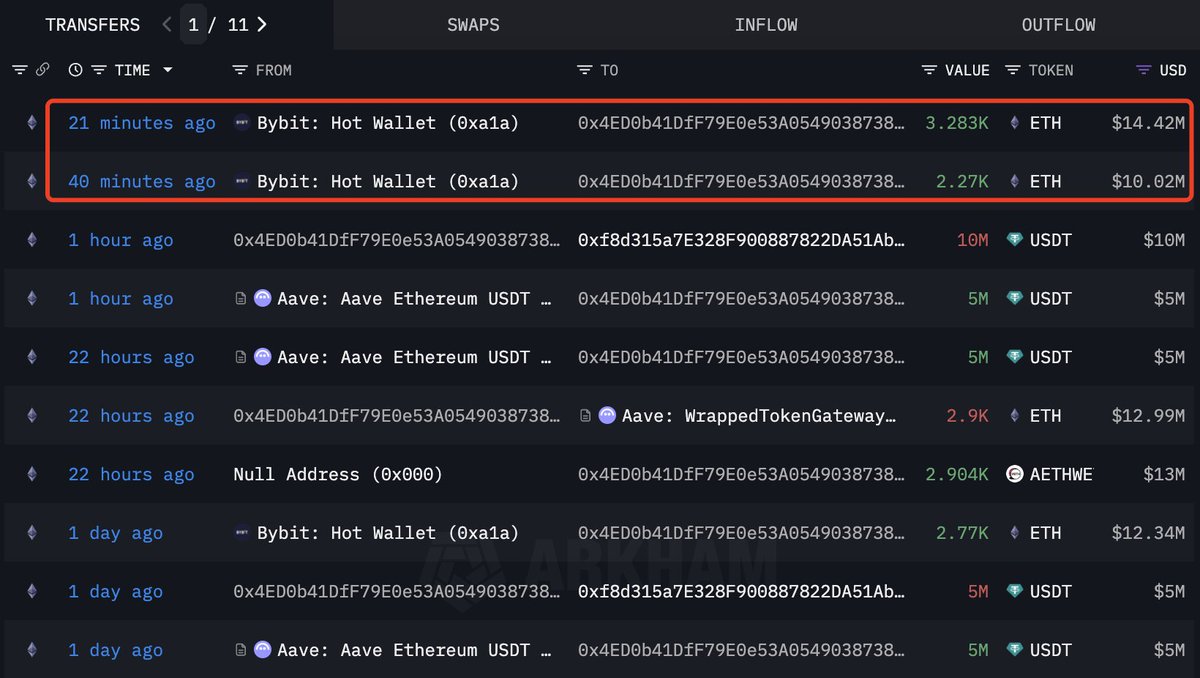
Task: Click ETH token icon in $12.99M row
Action: [x=1015, y=416]
